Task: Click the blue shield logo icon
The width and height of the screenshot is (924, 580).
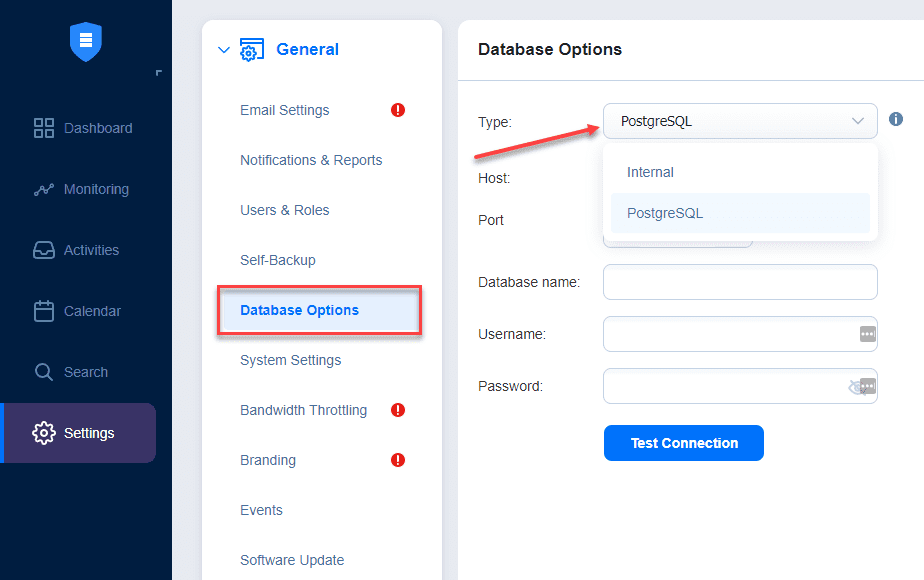Action: pyautogui.click(x=86, y=41)
